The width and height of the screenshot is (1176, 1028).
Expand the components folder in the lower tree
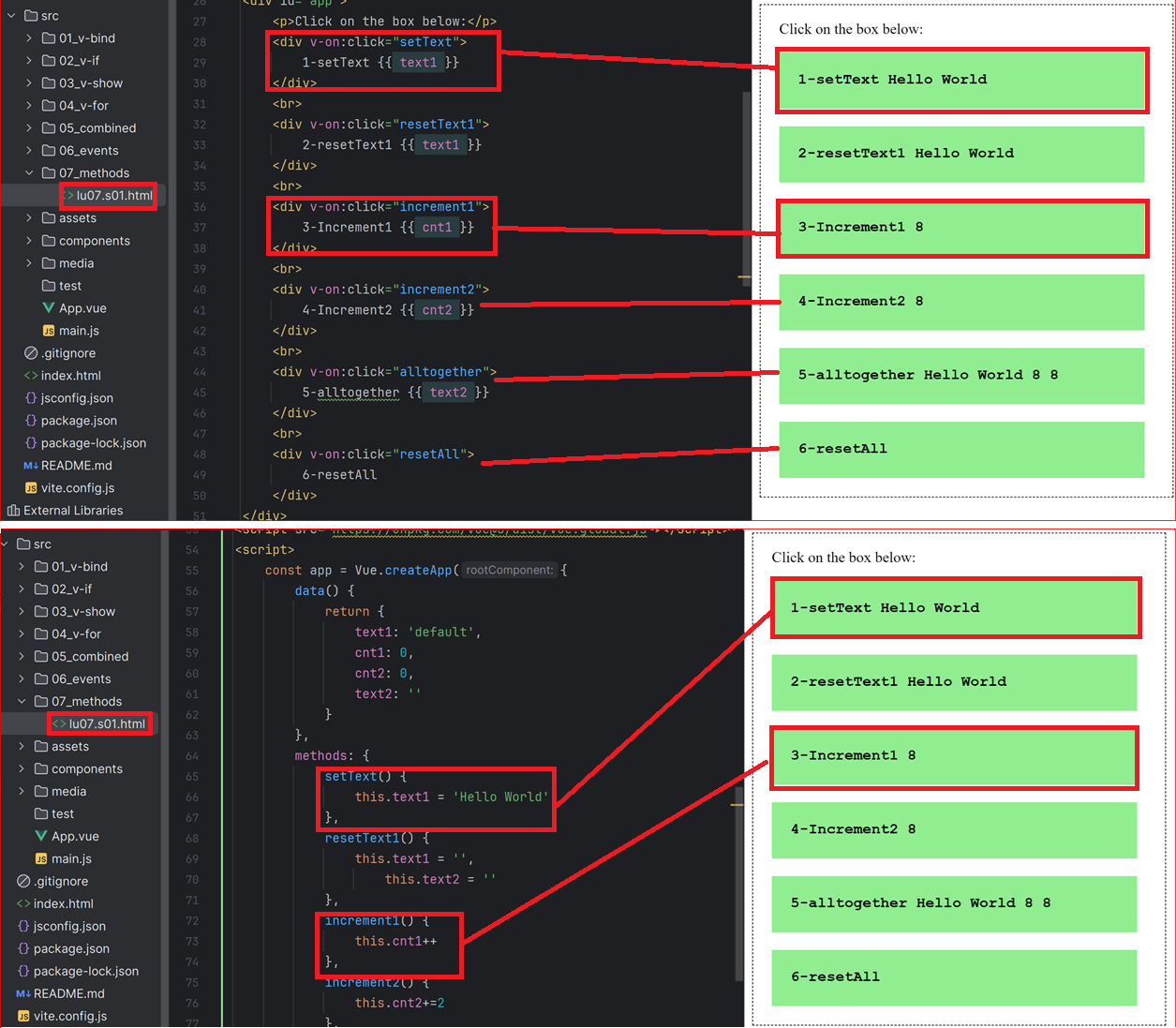pyautogui.click(x=22, y=769)
